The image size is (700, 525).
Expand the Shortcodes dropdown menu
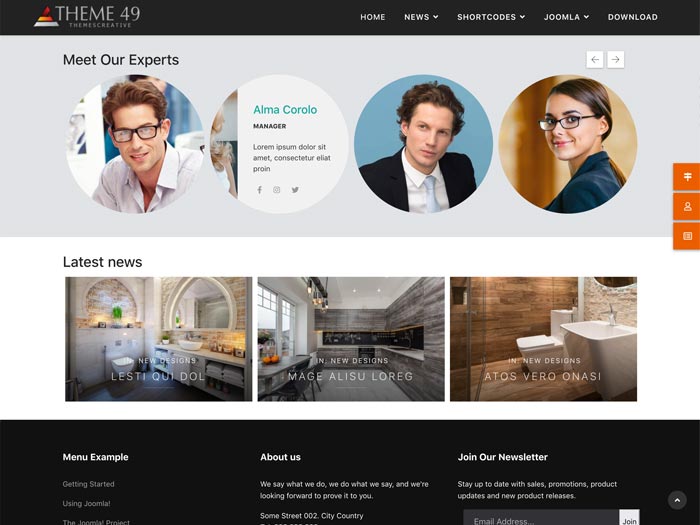pyautogui.click(x=491, y=17)
